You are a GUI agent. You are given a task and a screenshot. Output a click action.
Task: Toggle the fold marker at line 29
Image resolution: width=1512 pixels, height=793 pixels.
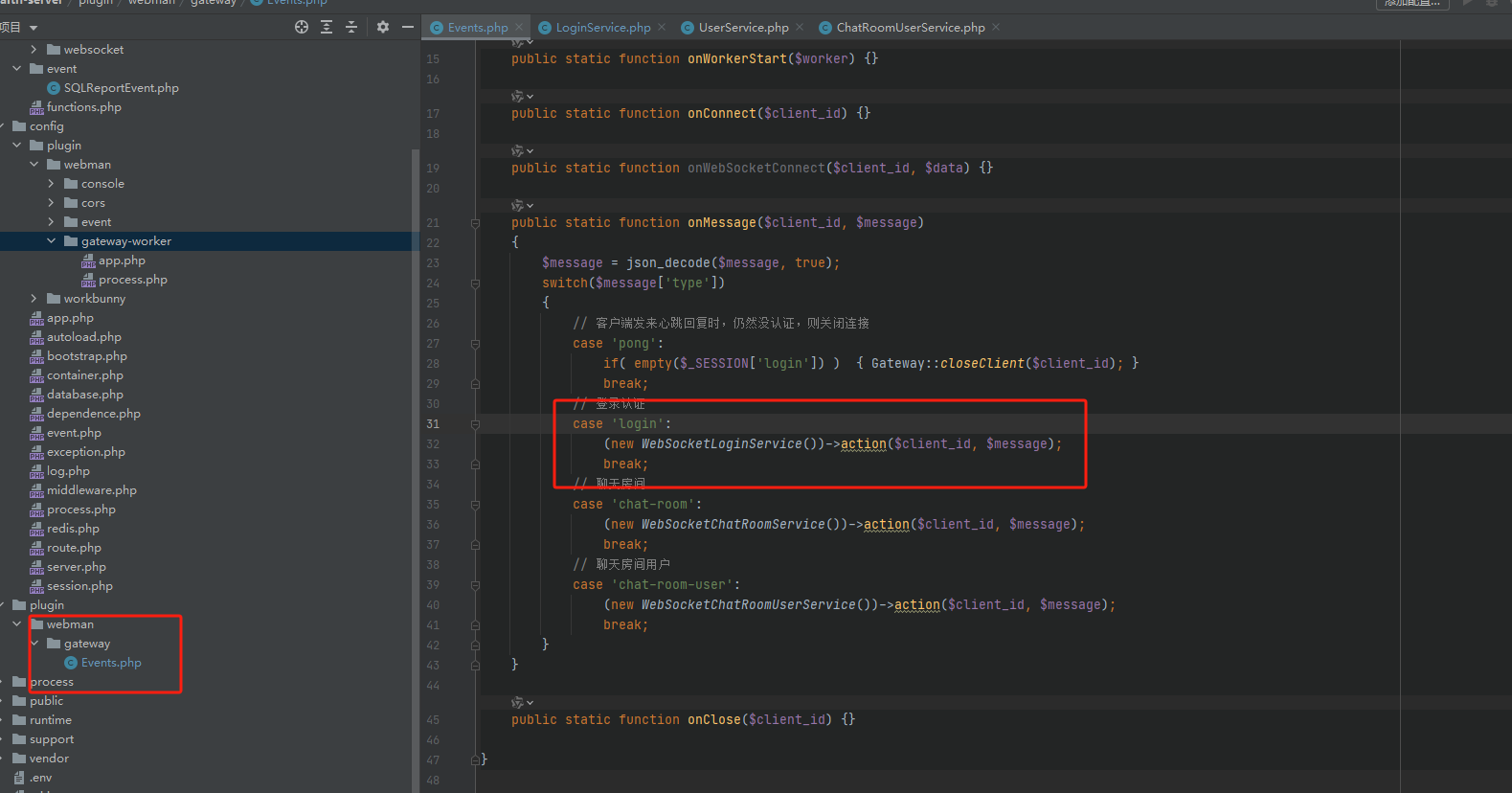pos(475,384)
